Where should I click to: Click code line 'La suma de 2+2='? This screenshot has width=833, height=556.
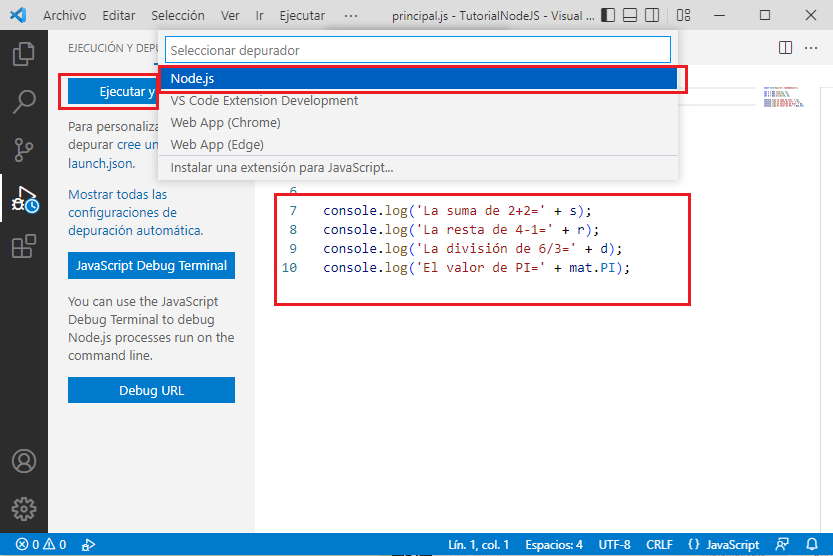[457, 211]
